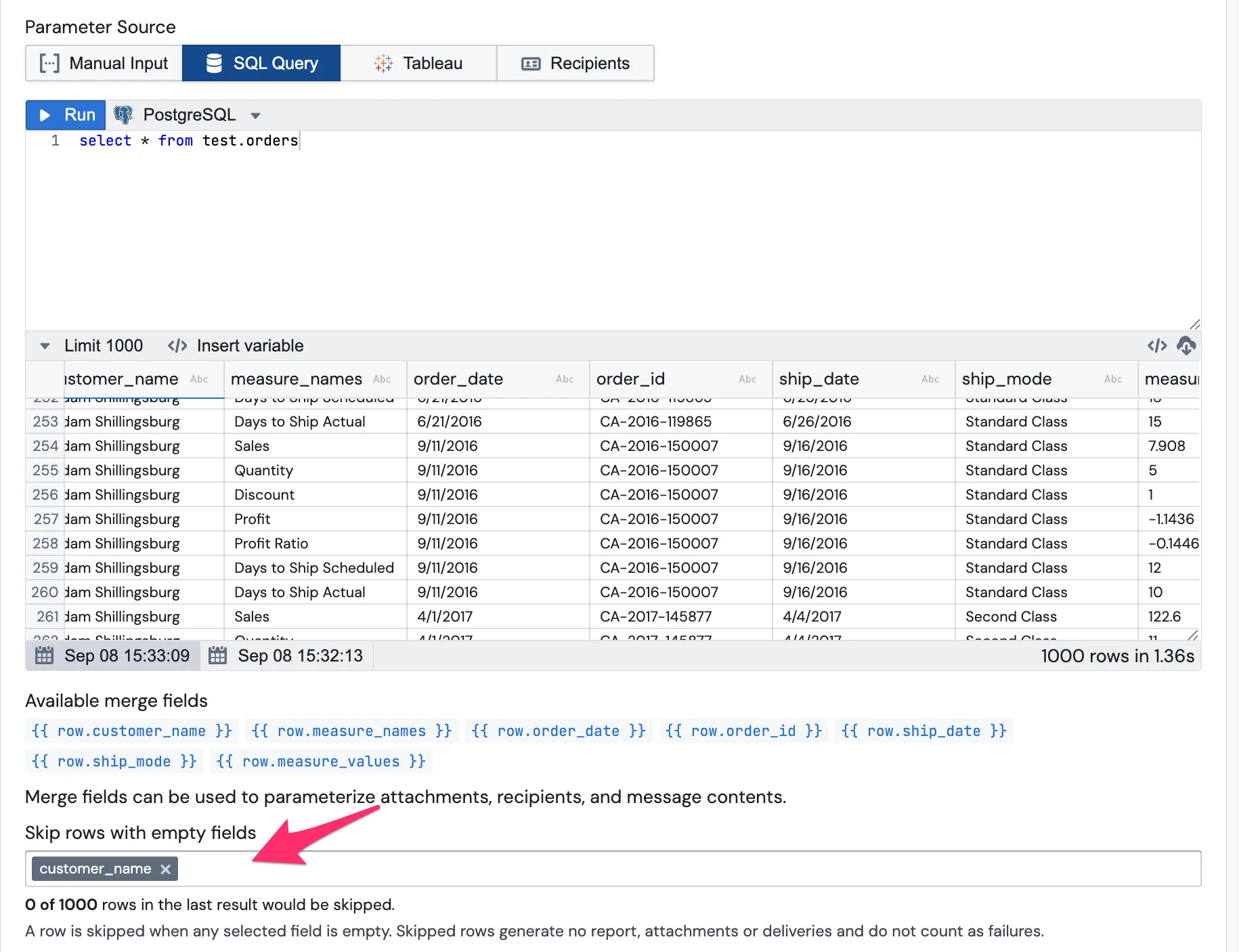The image size is (1239, 952).
Task: Click the Recipients card icon
Action: point(531,64)
